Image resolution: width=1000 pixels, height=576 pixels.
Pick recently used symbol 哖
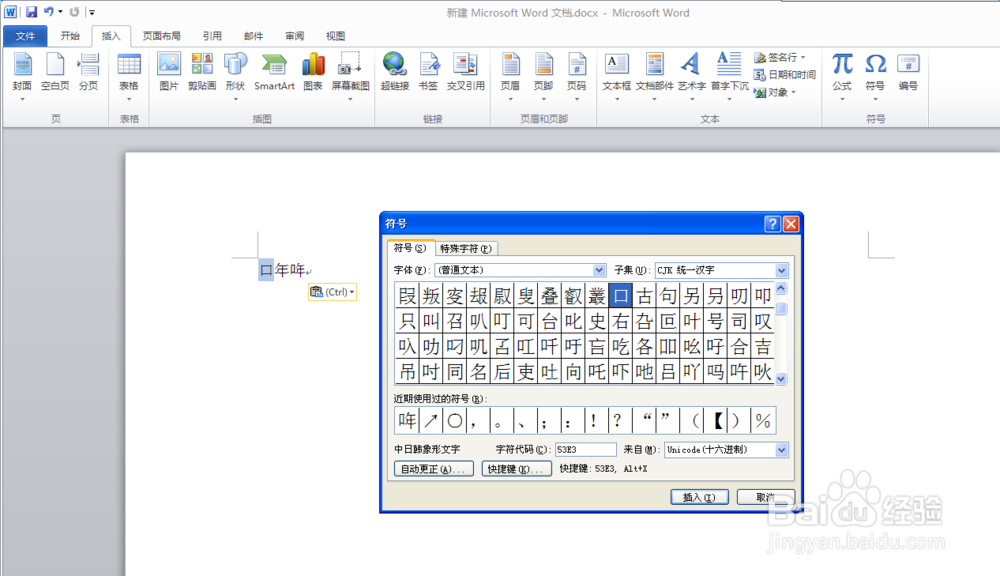tap(407, 420)
